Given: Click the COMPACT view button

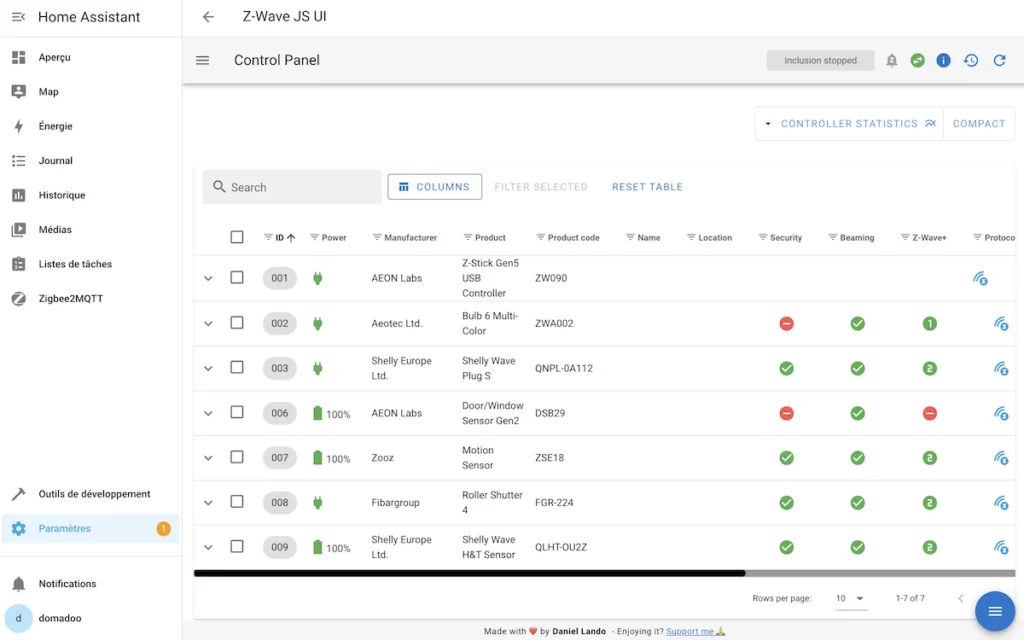Looking at the screenshot, I should click(x=978, y=123).
